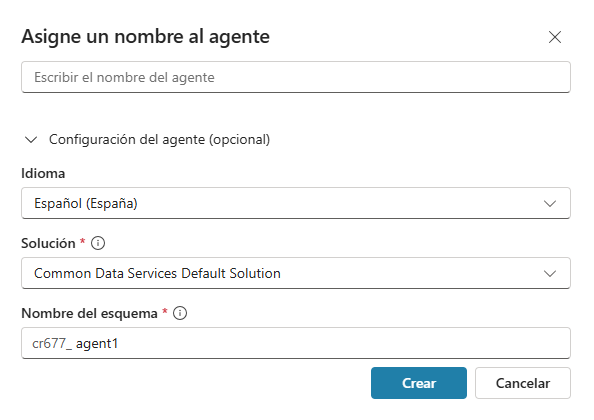
Task: Click into the schema name text box
Action: (x=296, y=343)
